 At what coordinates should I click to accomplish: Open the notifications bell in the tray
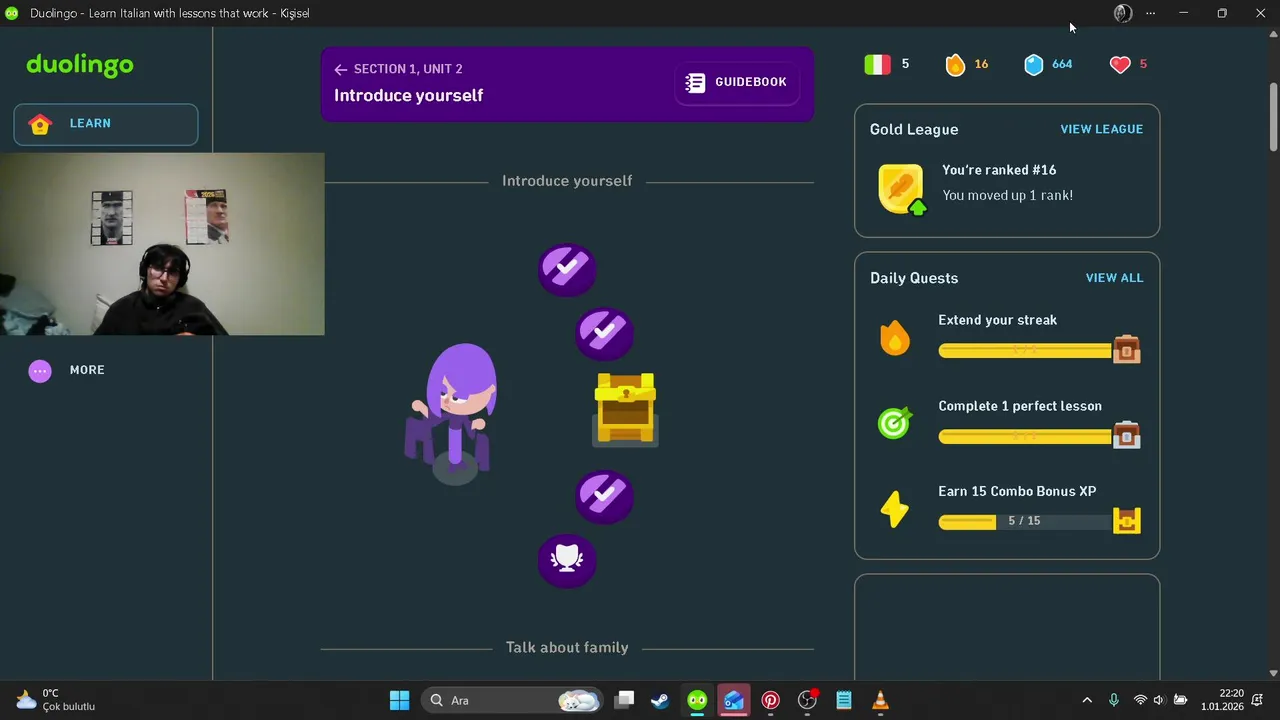1257,700
